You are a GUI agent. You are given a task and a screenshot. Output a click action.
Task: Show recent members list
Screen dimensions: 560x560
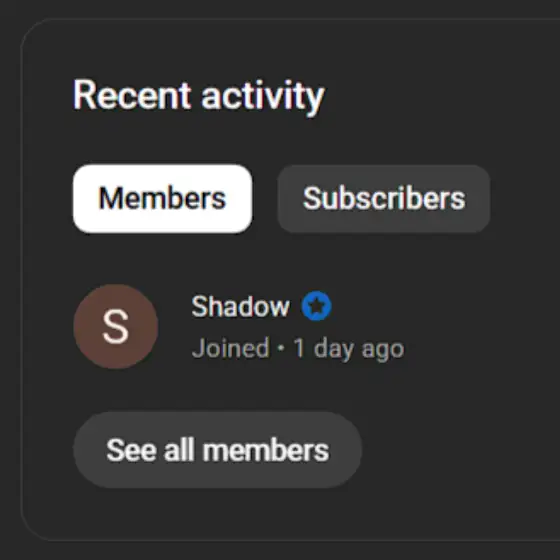tap(162, 199)
